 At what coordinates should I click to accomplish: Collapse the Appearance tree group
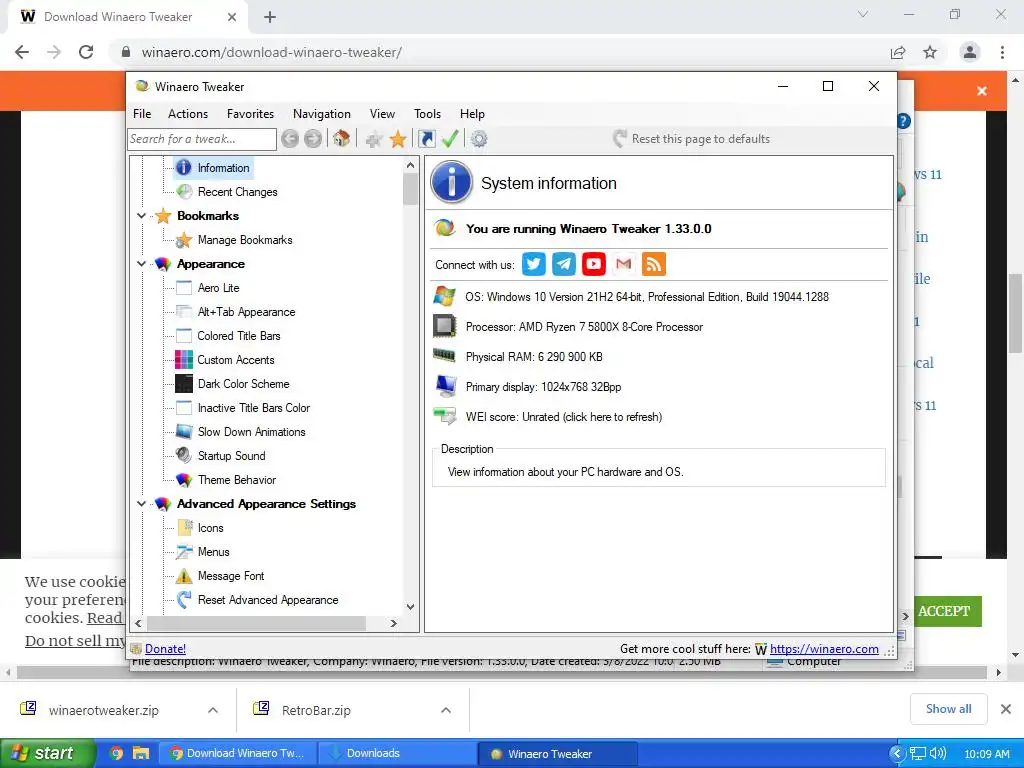(x=141, y=264)
